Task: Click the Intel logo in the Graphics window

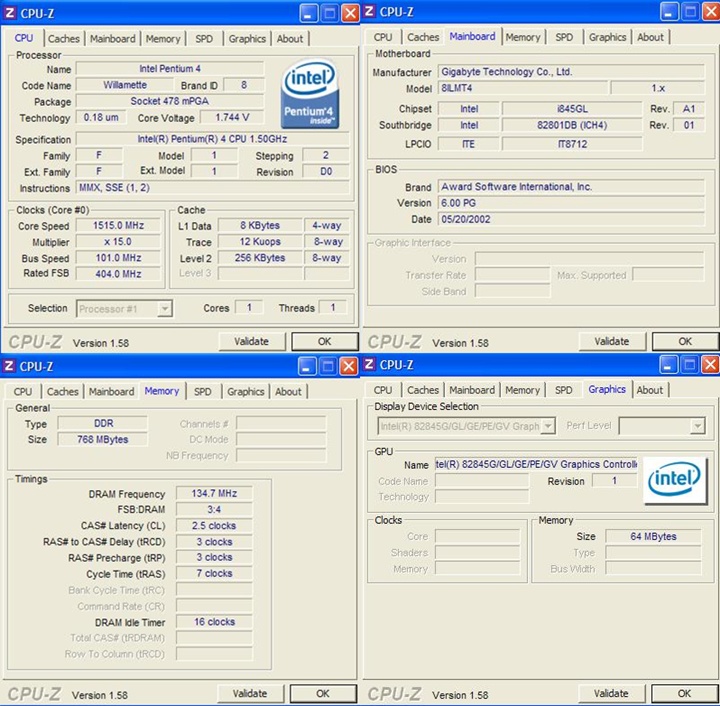Action: point(675,480)
